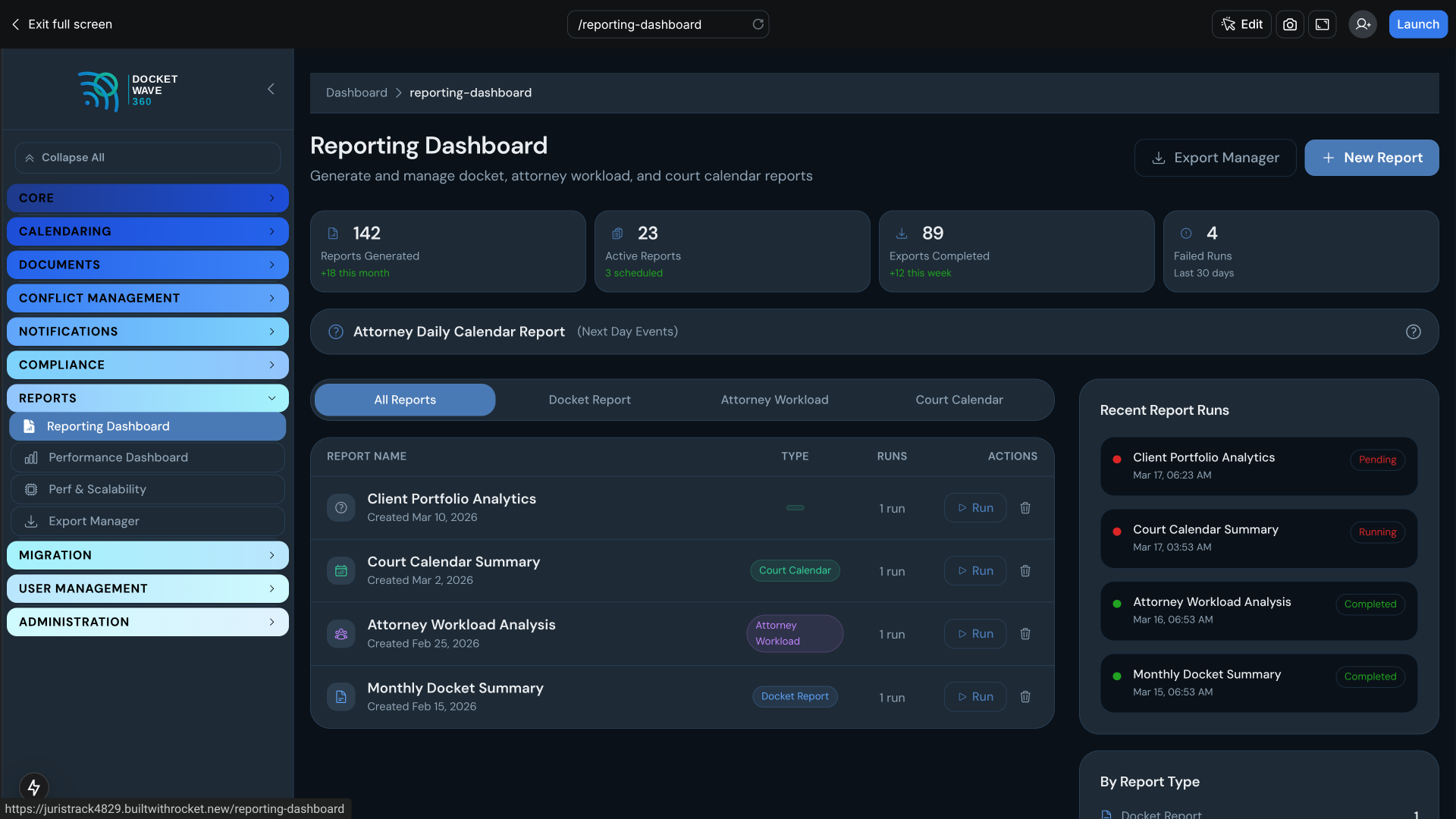
Task: Expand the ADMINISTRATION sidebar section
Action: (147, 622)
